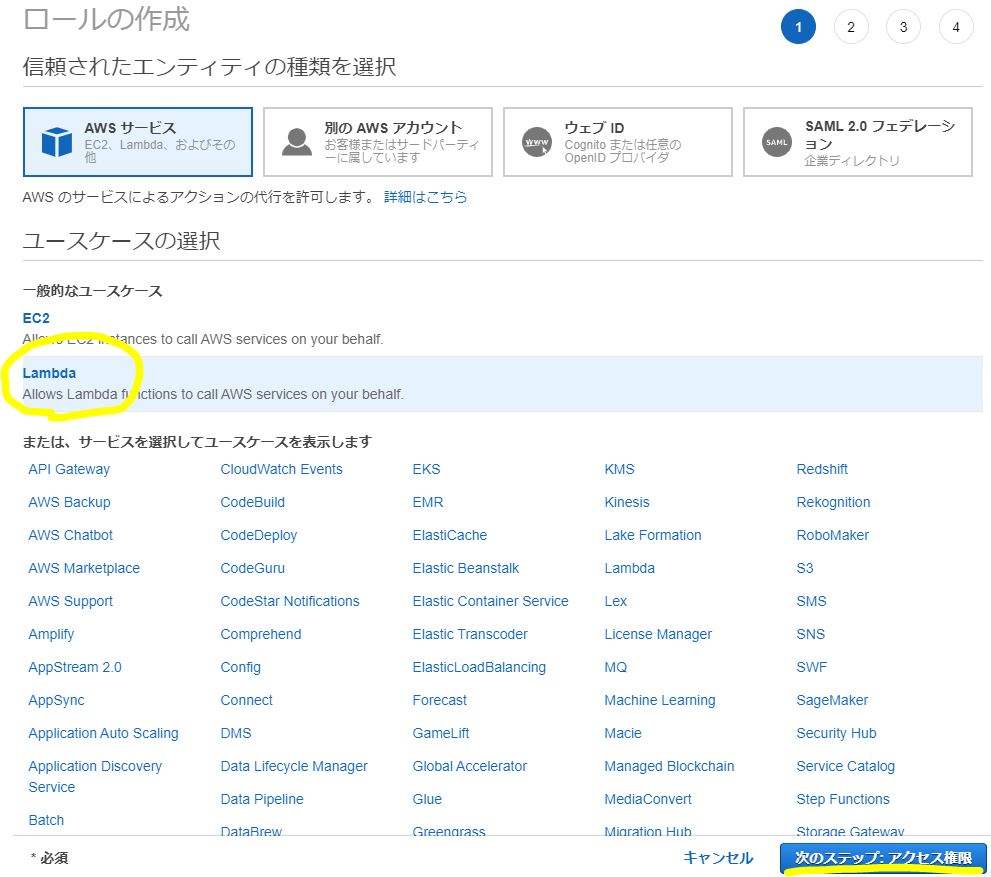Select the CodeBuild service
991x877 pixels.
(x=253, y=502)
